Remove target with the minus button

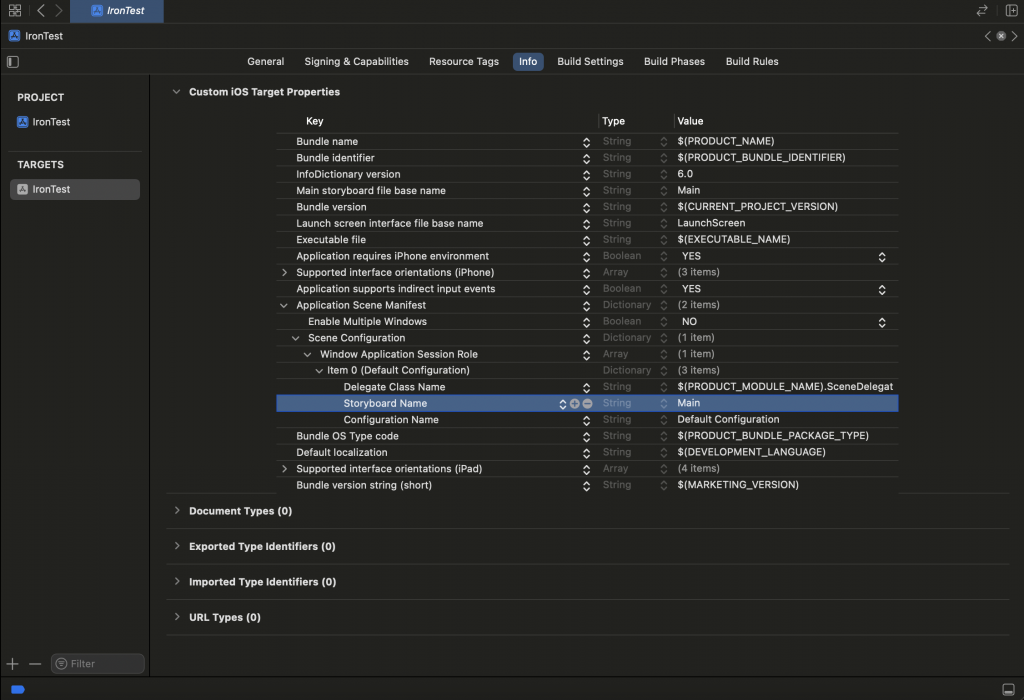point(35,664)
